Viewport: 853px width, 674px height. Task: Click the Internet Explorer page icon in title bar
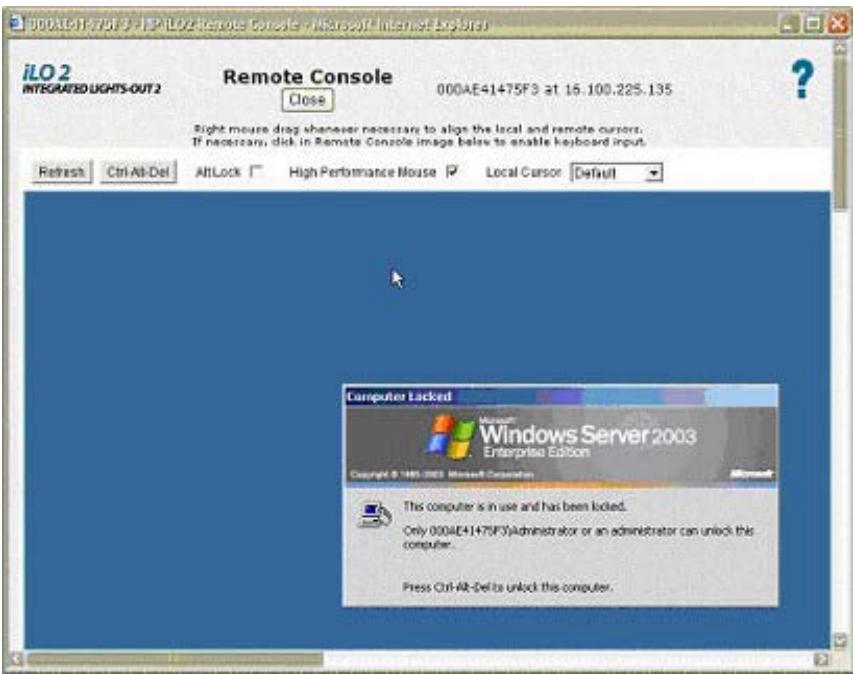[x=17, y=23]
